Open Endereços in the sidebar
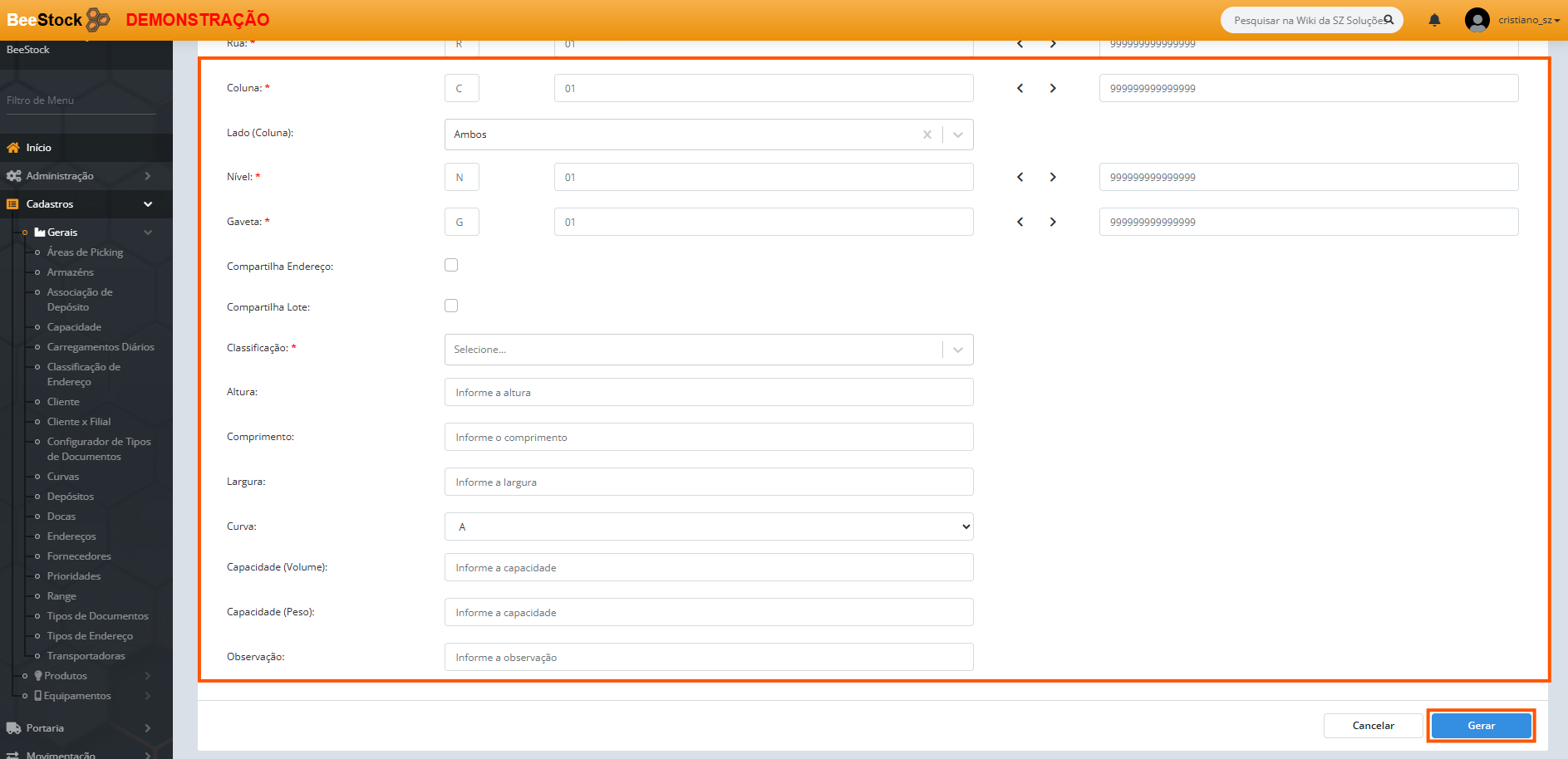1568x759 pixels. pos(71,536)
